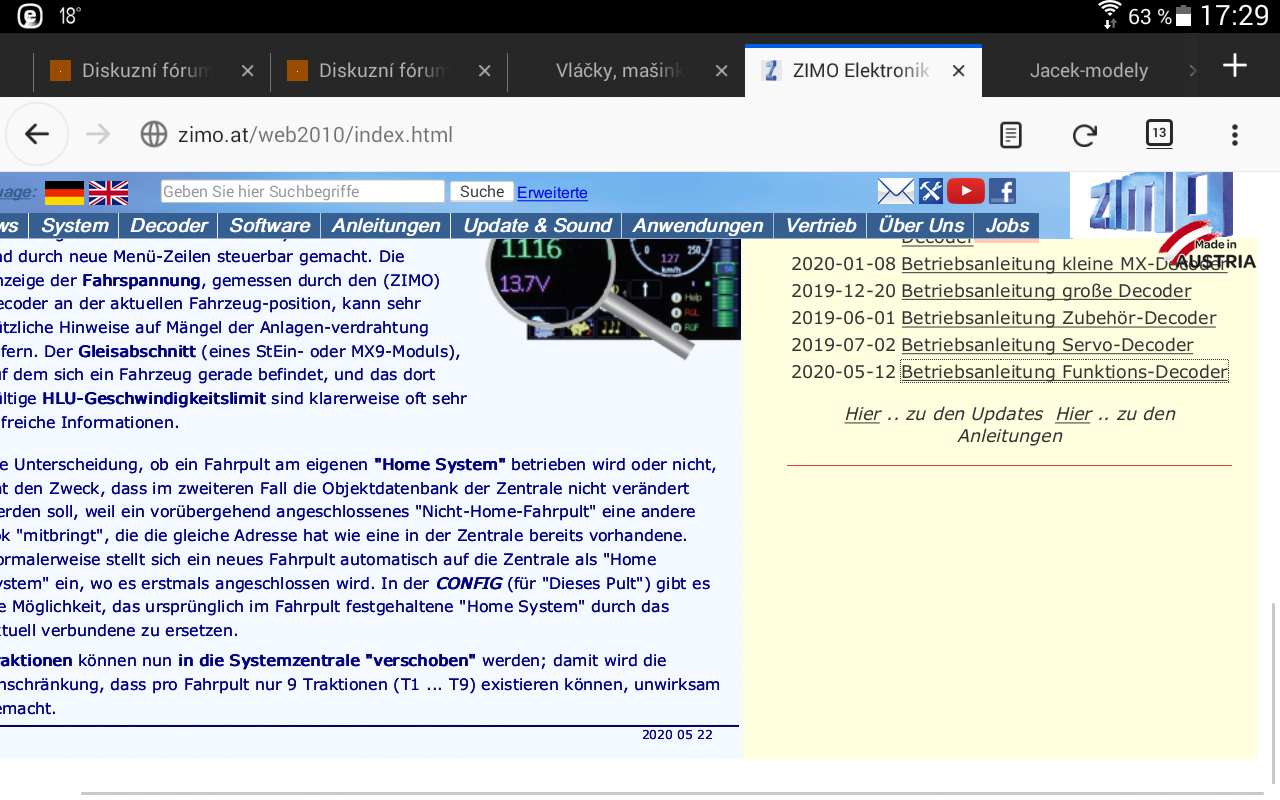Close the ZIMO Elektronik tab
Screen dimensions: 1280x800
pos(958,71)
